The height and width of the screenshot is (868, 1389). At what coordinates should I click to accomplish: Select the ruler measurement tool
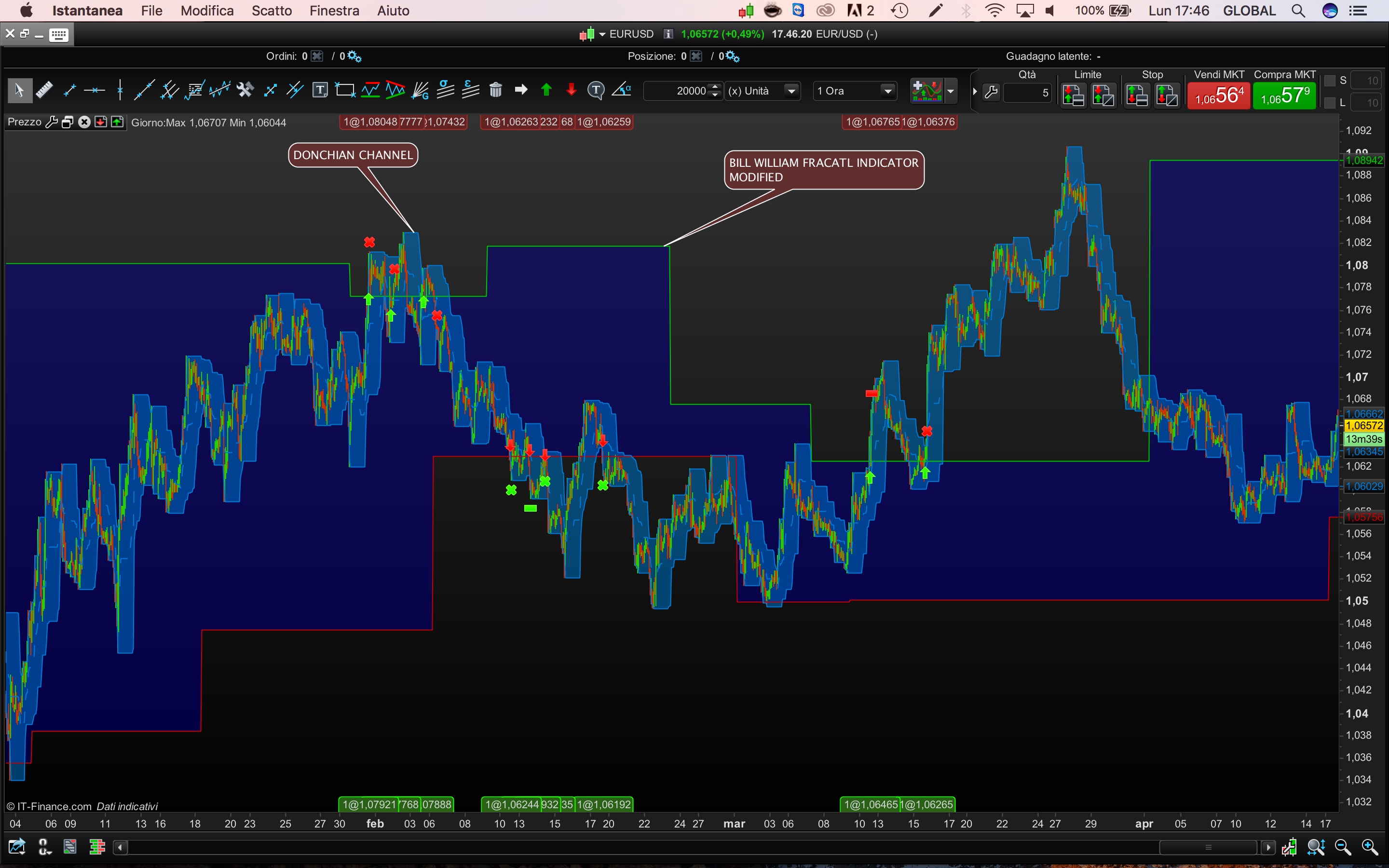[x=44, y=90]
